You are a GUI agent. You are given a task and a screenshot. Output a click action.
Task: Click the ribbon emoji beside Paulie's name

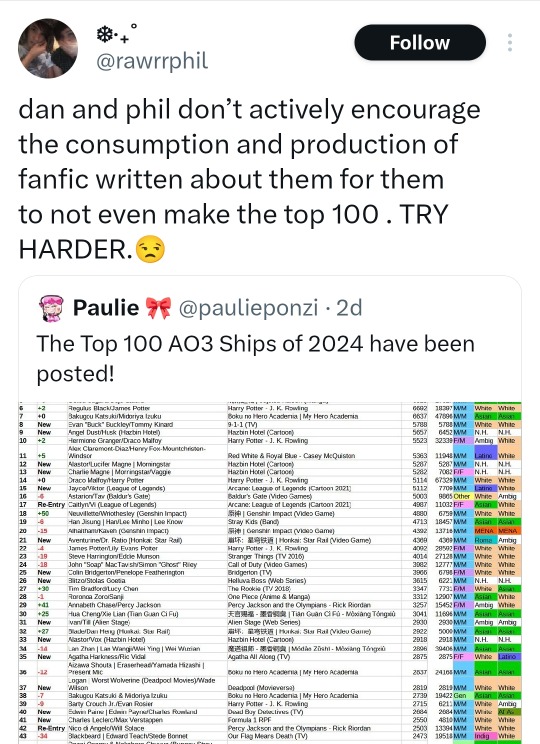click(x=158, y=308)
